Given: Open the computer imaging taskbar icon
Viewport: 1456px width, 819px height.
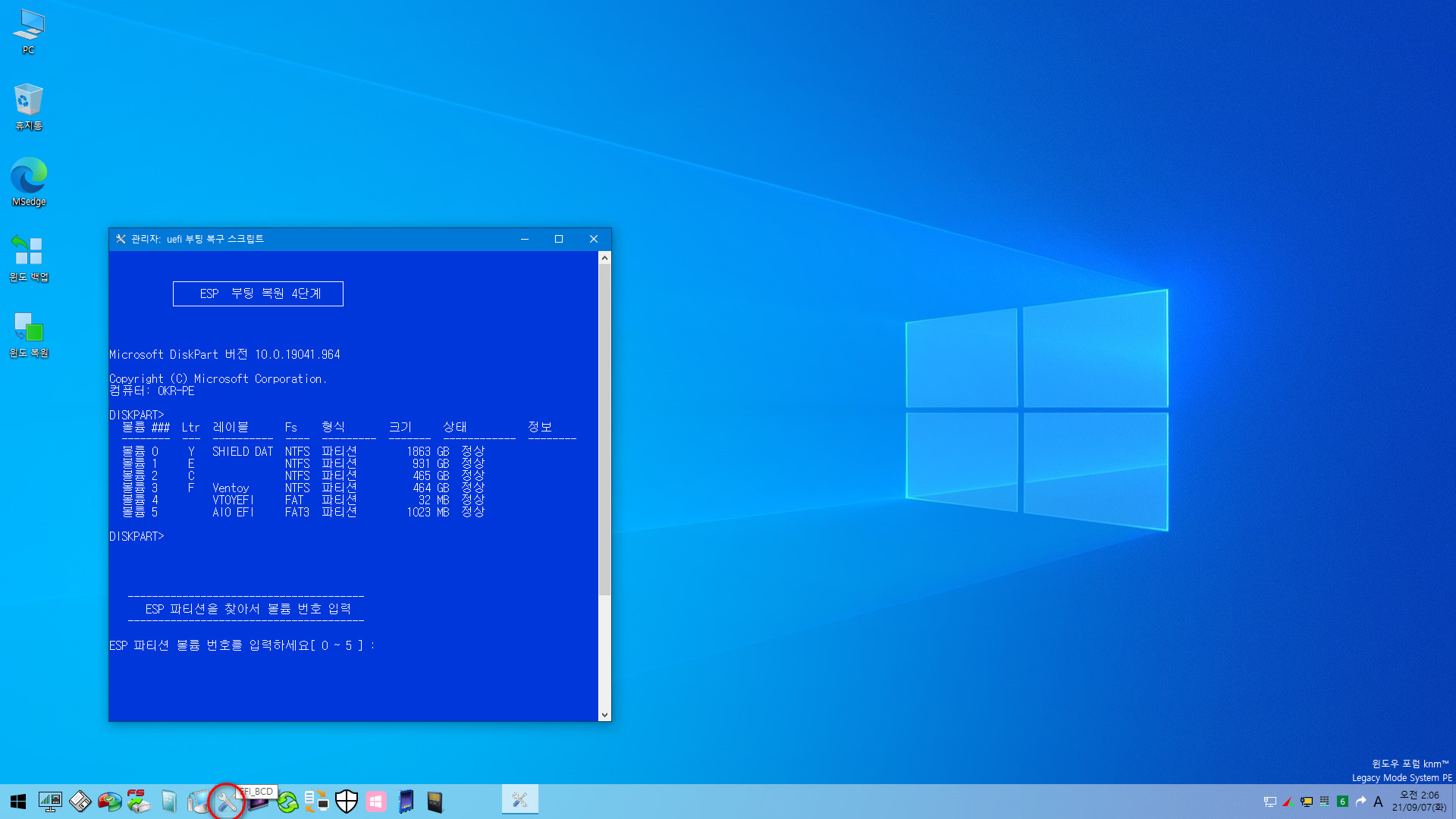Looking at the screenshot, I should (198, 802).
